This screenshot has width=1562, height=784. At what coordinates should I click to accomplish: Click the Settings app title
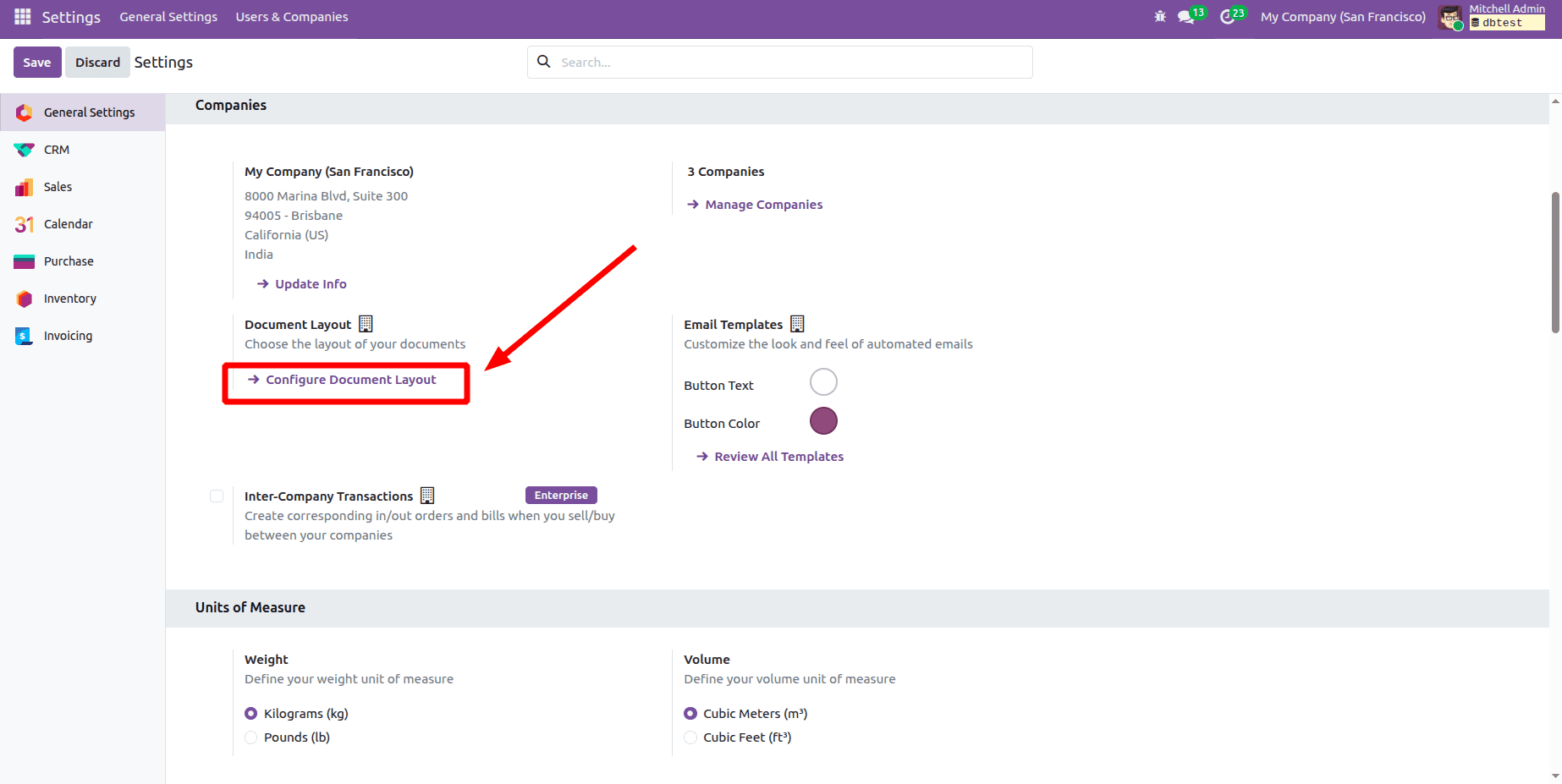pyautogui.click(x=71, y=17)
